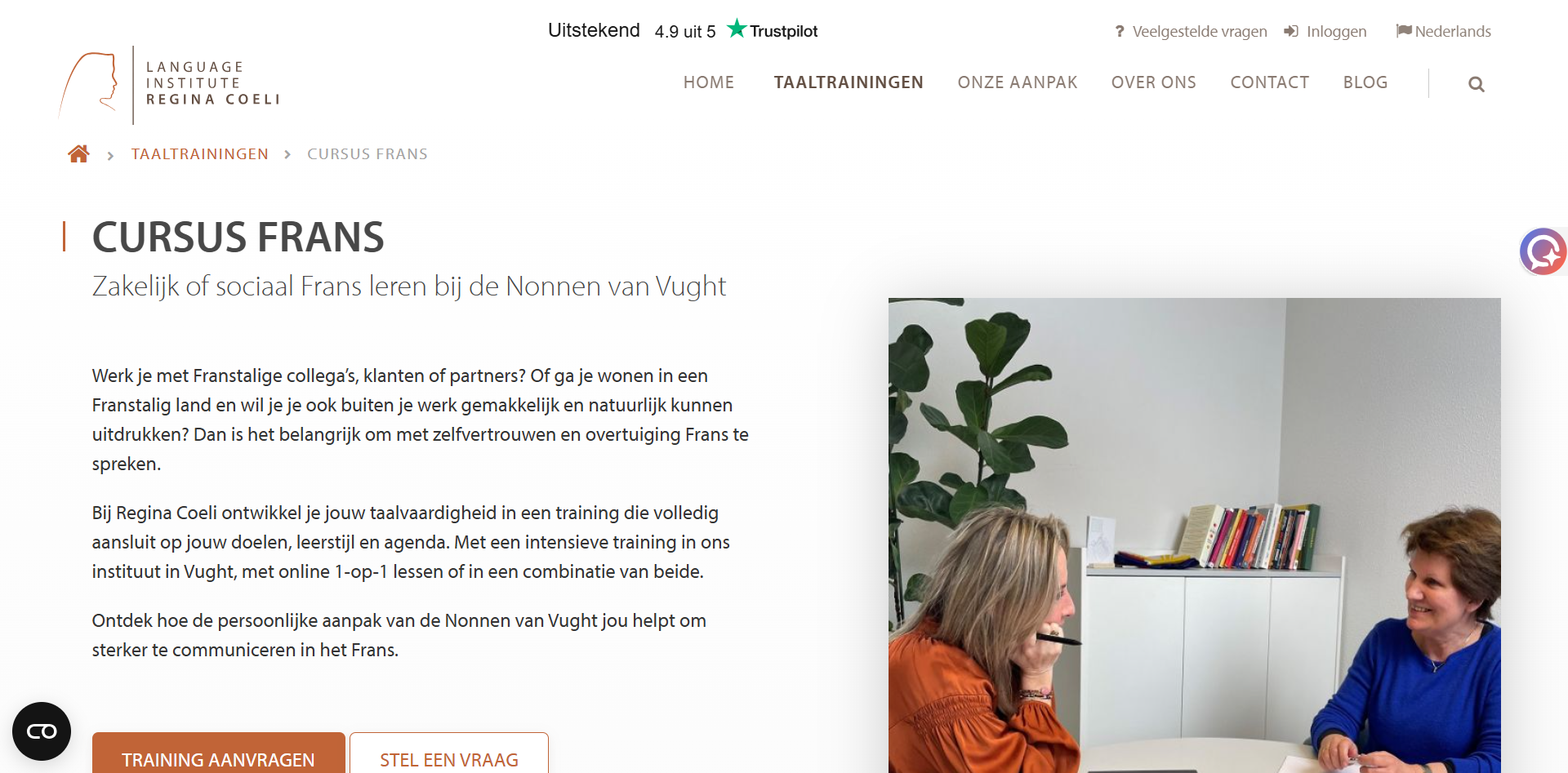Click the photo of two women talking

click(1194, 535)
